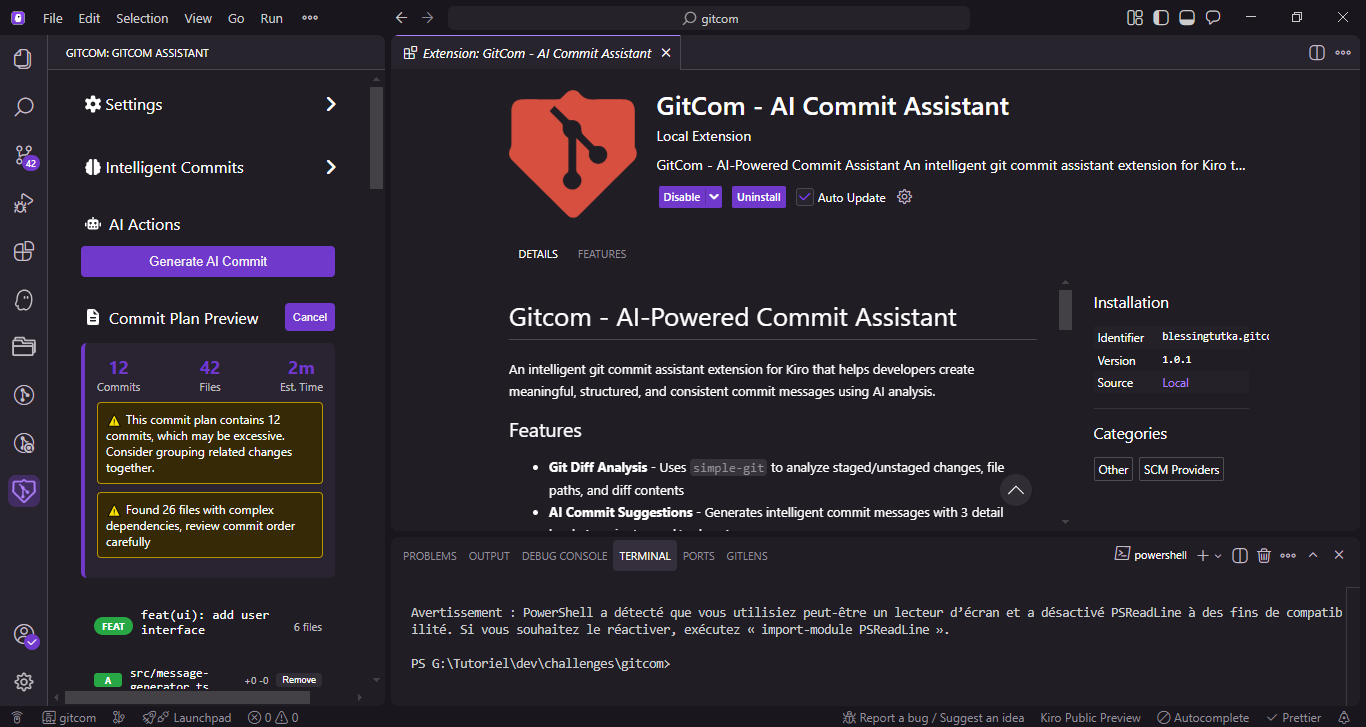Open Source Control with the 42 badge

click(23, 155)
